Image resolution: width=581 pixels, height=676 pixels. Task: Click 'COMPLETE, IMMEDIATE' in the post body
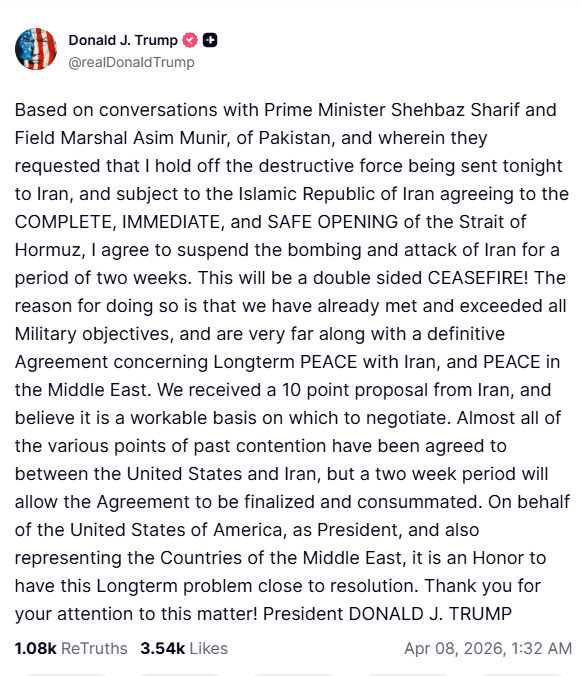119,222
